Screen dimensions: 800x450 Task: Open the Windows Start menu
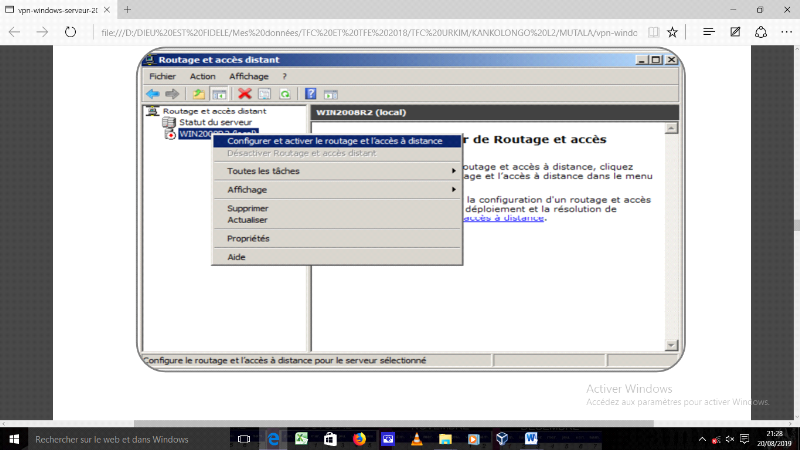14,439
